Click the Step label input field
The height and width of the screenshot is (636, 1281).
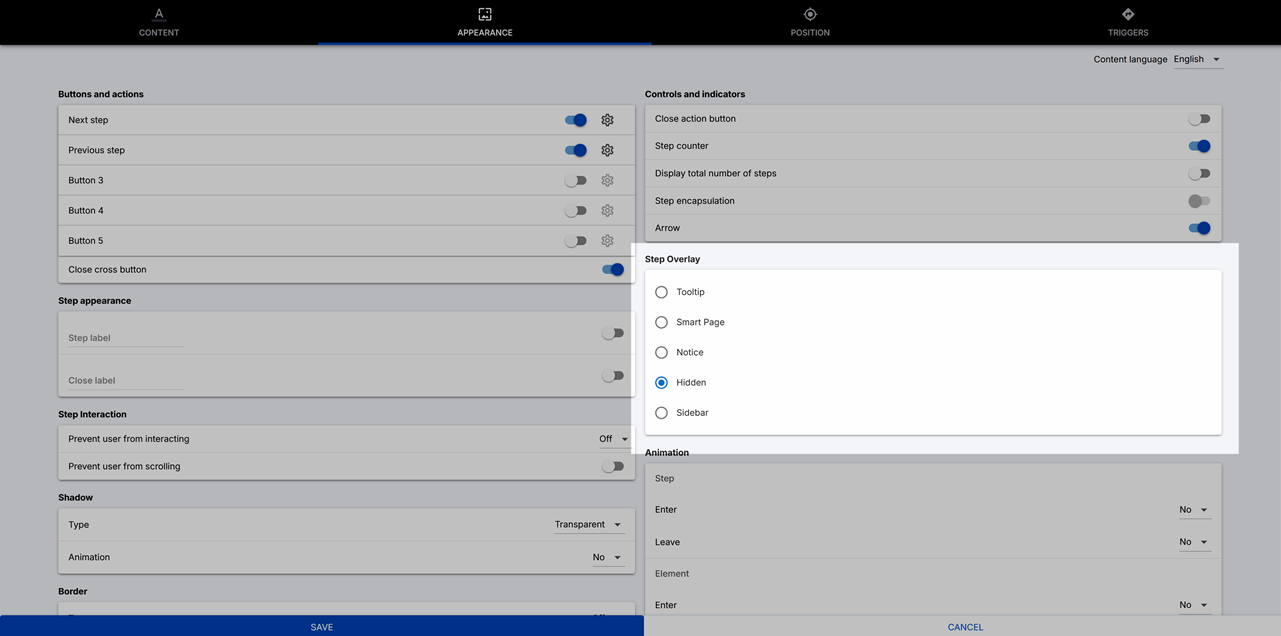click(x=125, y=338)
